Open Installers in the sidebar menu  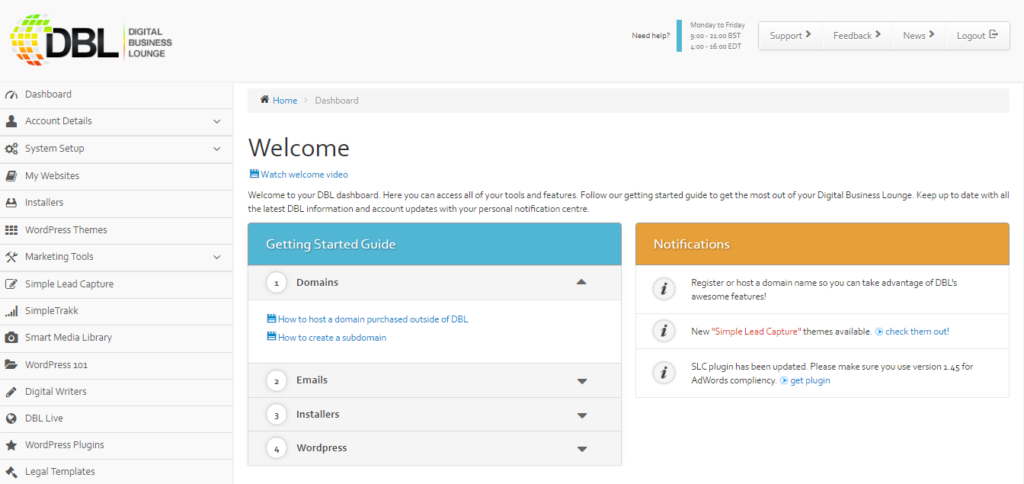click(116, 203)
